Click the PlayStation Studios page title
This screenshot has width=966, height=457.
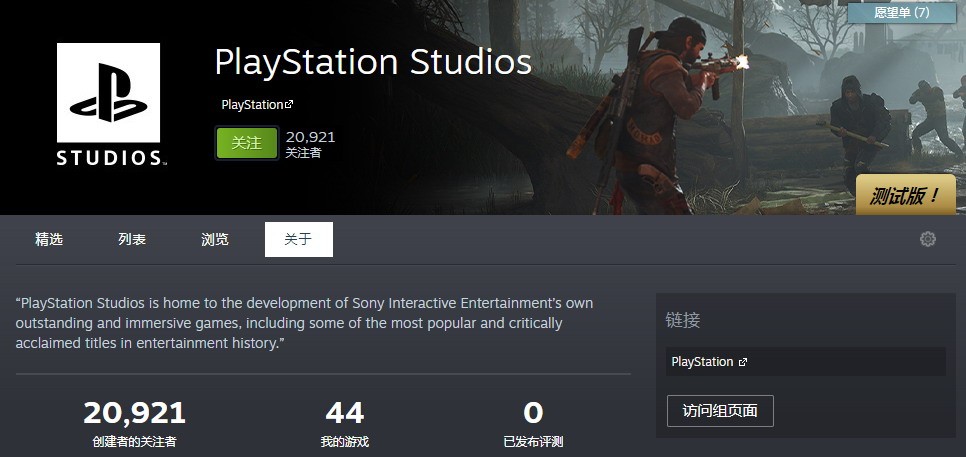[x=372, y=62]
